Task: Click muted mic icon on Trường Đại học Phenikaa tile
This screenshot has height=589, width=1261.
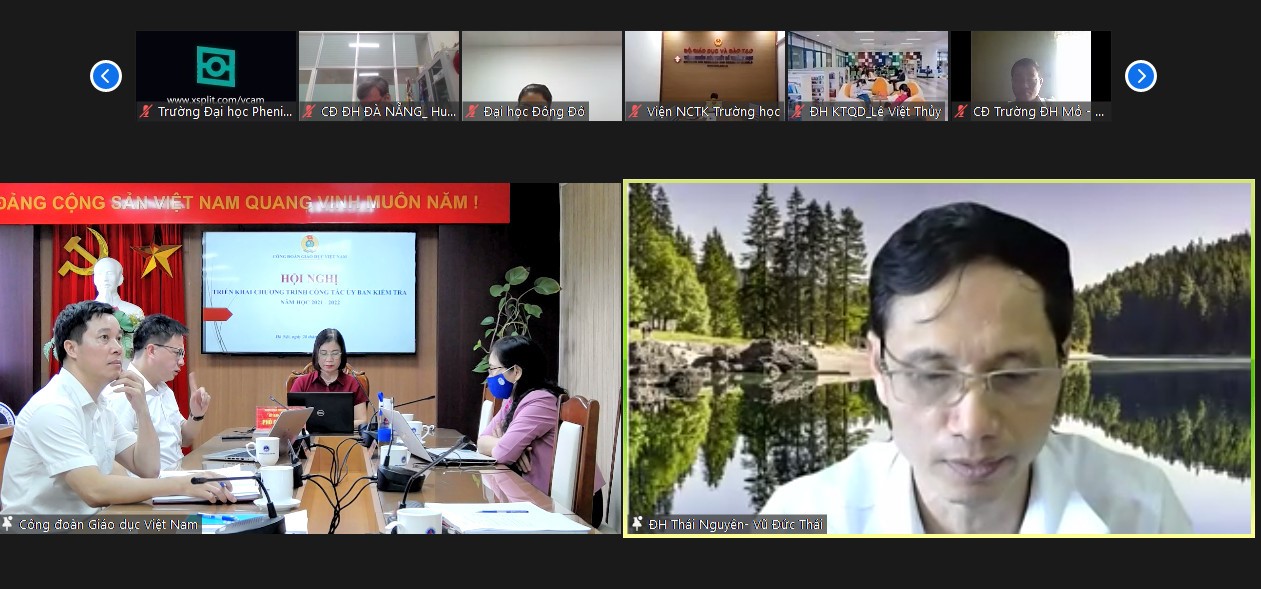Action: pos(146,112)
